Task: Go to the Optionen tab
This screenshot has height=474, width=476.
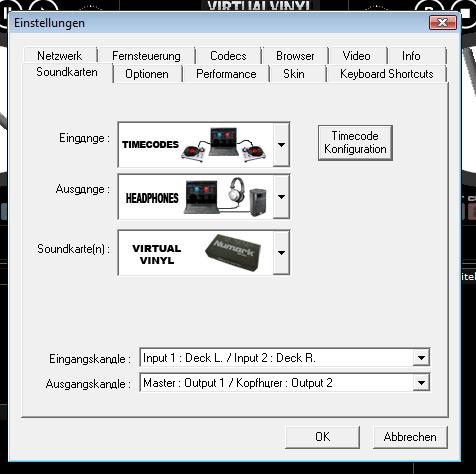Action: click(x=147, y=74)
